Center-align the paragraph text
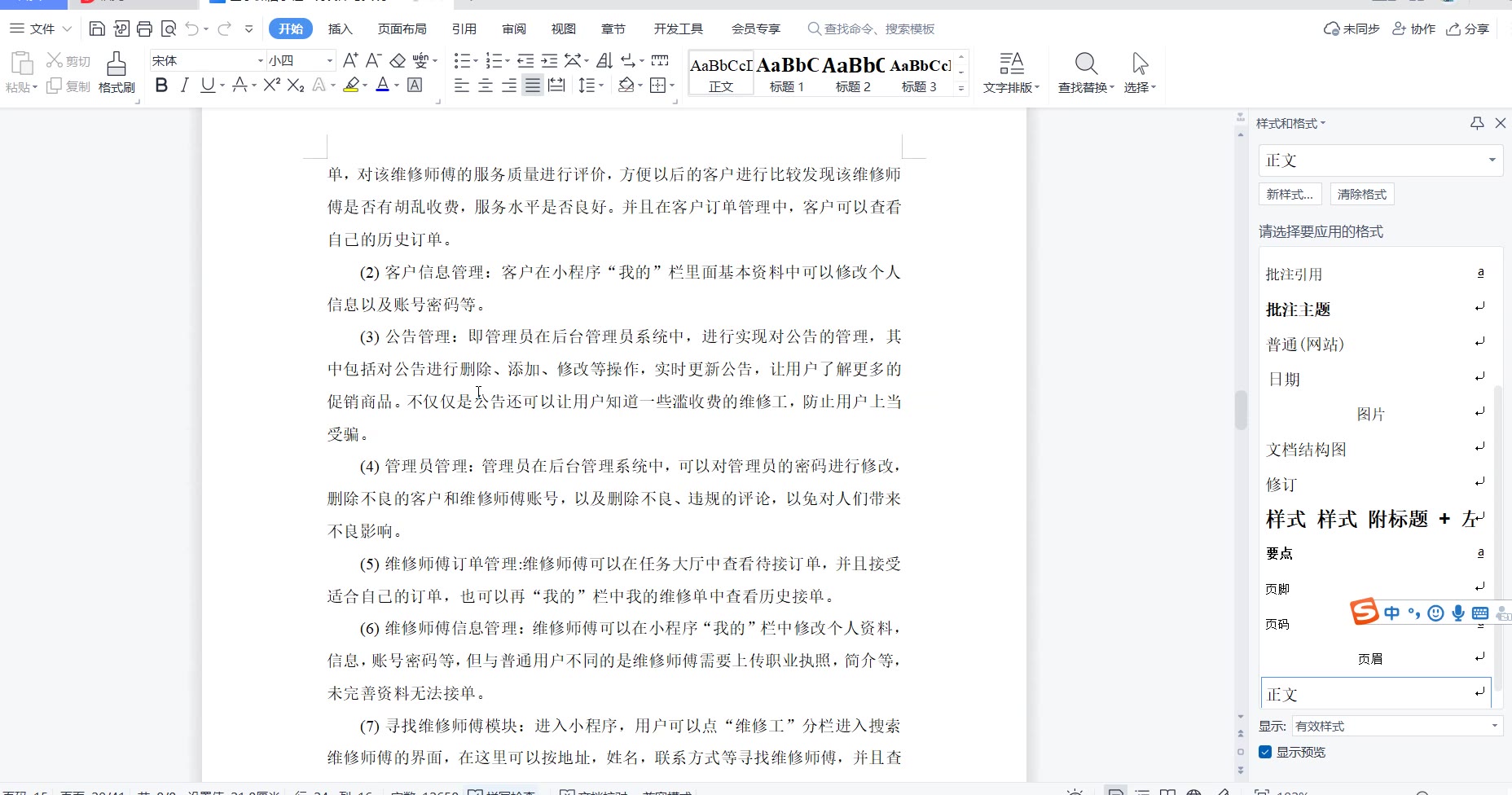 coord(486,86)
